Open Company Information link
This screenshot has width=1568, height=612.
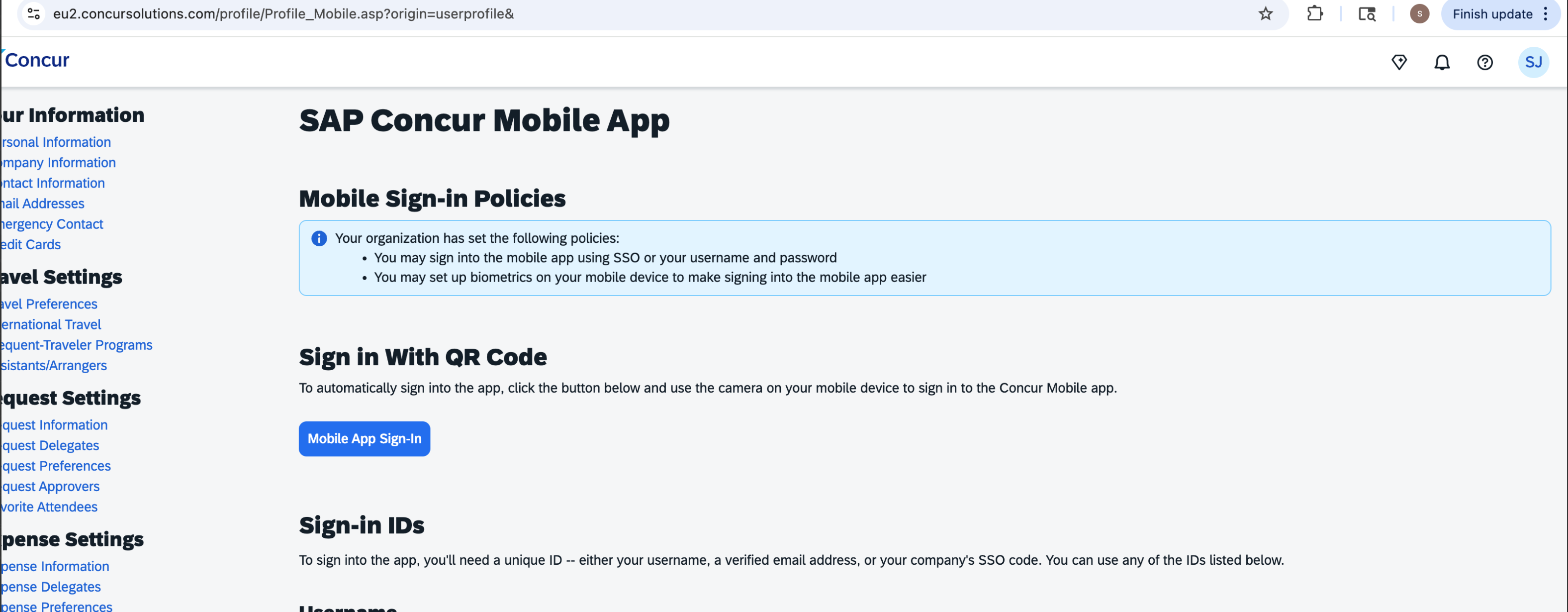click(59, 163)
